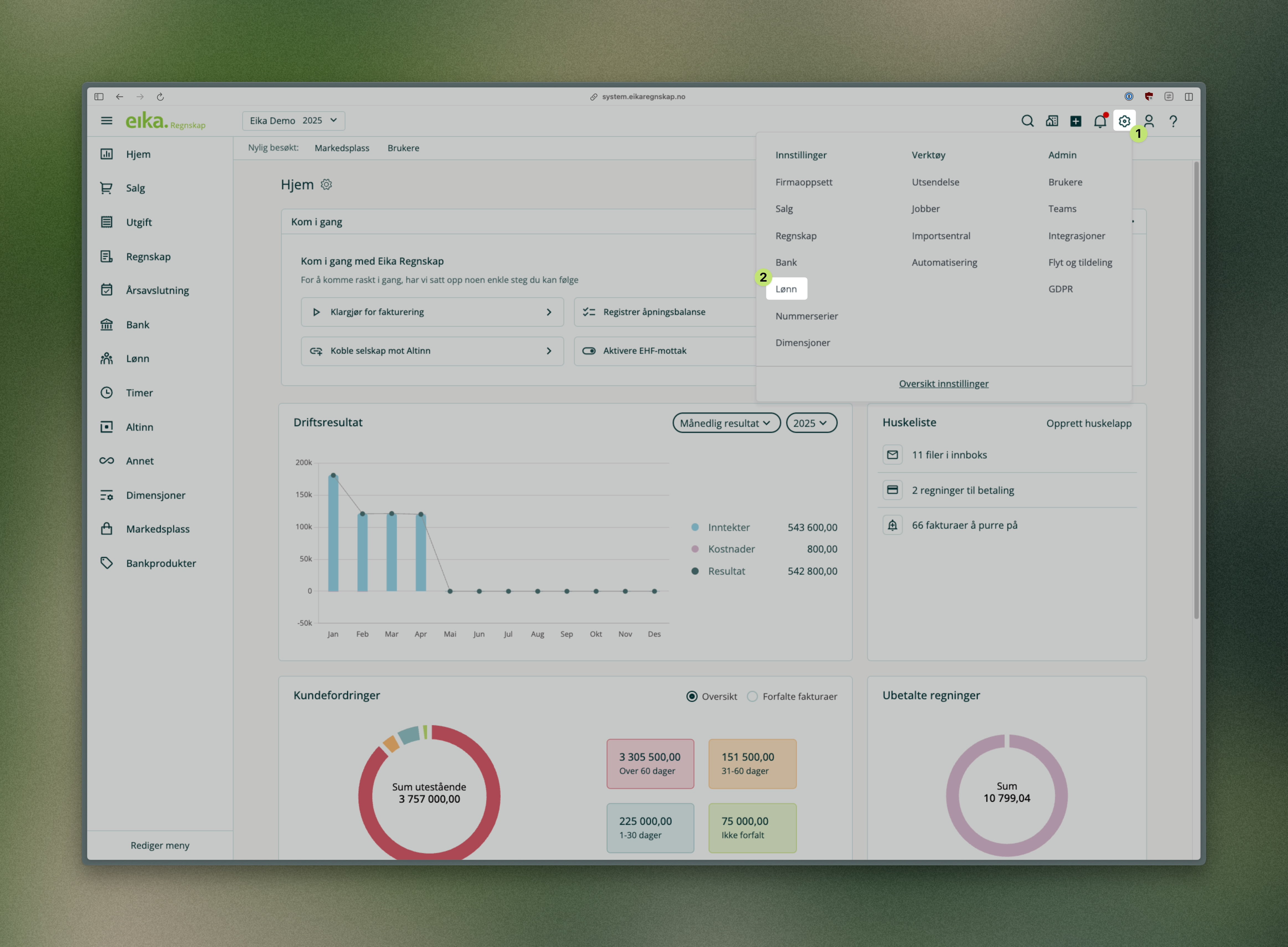Open the Eika Demo 2025 company dropdown
Screen dimensions: 1288x947
click(x=293, y=120)
